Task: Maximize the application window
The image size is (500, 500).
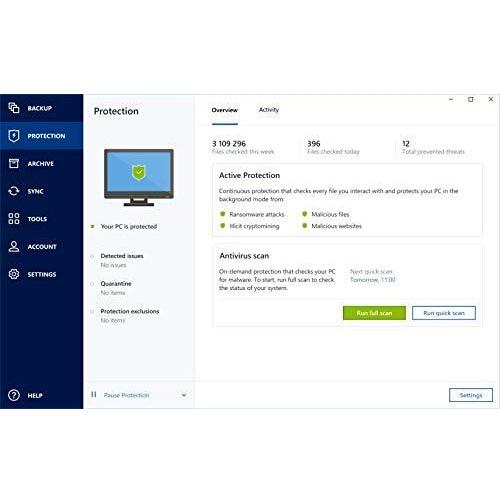Action: 471,99
